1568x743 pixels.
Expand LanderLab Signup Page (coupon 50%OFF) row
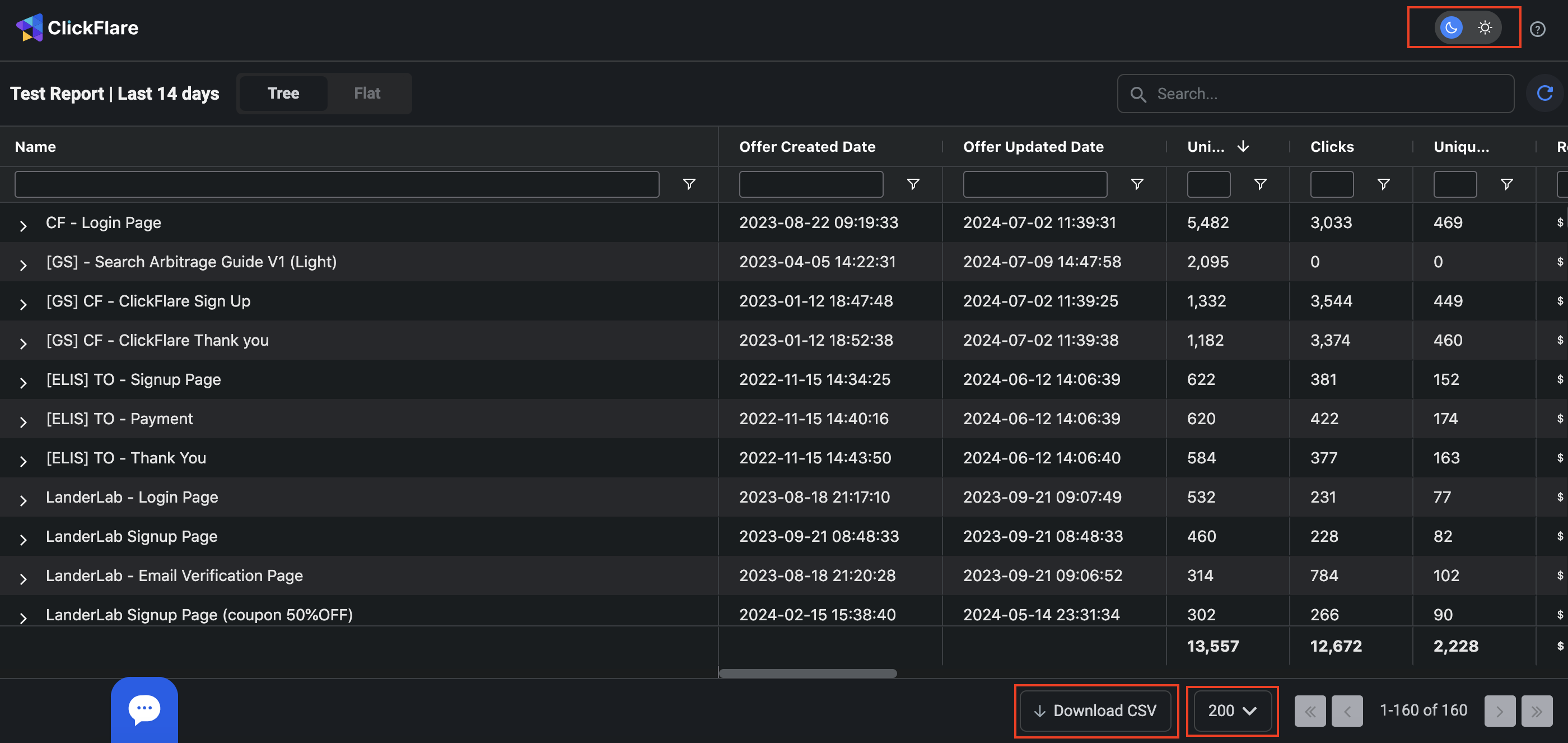tap(23, 617)
